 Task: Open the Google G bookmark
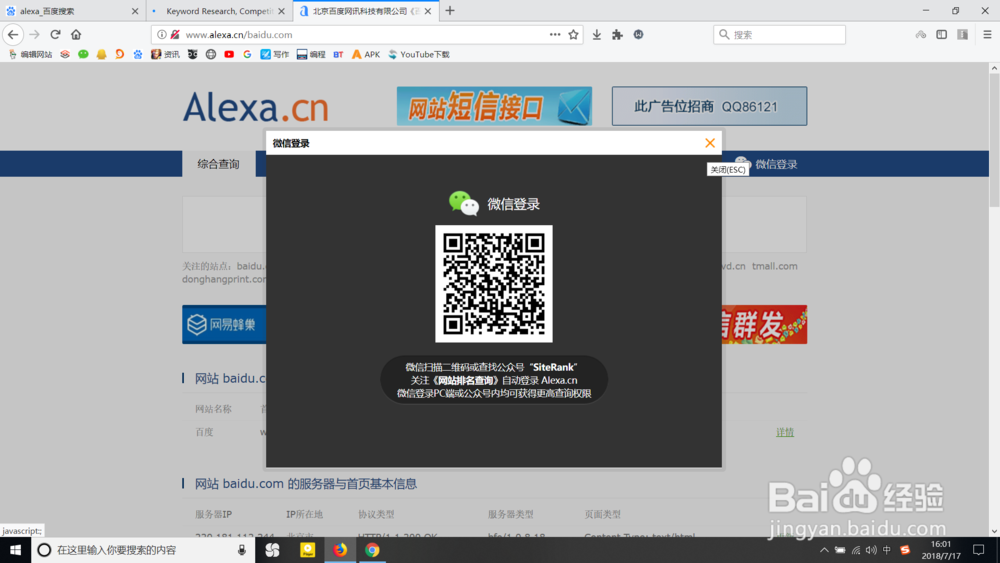click(247, 54)
